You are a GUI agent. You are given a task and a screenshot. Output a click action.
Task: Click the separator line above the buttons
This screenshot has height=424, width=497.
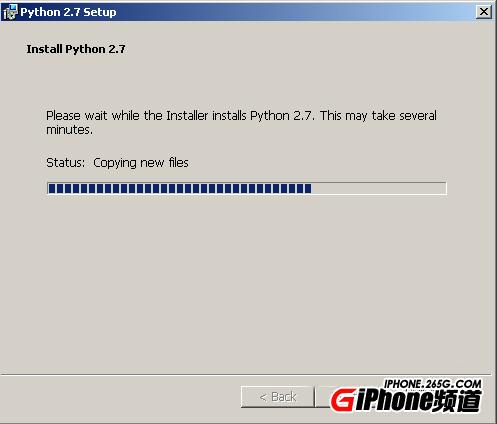[x=246, y=375]
